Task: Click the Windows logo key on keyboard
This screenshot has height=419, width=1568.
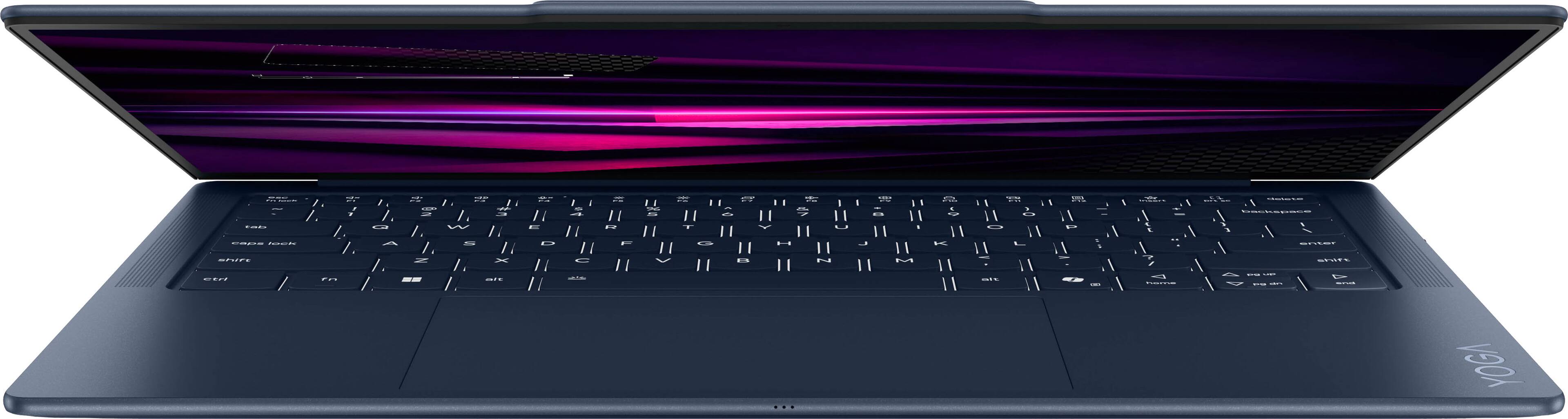Action: pos(412,280)
